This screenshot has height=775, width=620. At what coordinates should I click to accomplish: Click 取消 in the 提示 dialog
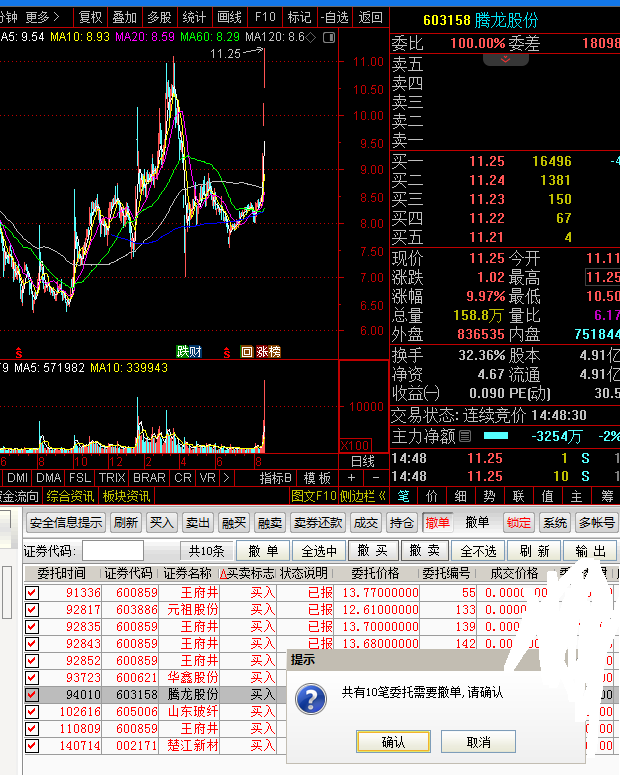(479, 741)
